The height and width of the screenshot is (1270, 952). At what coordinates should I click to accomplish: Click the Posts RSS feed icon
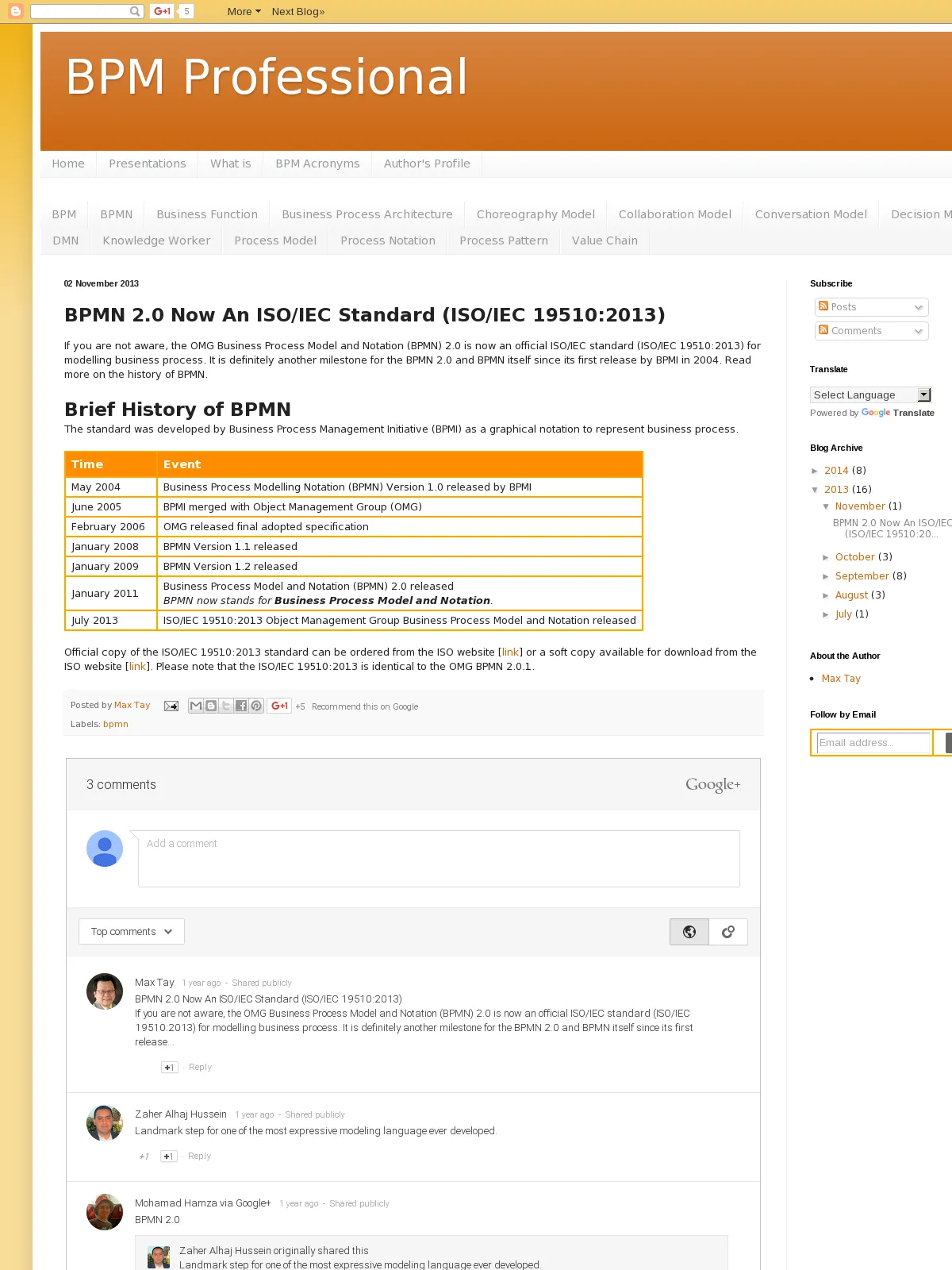[823, 306]
